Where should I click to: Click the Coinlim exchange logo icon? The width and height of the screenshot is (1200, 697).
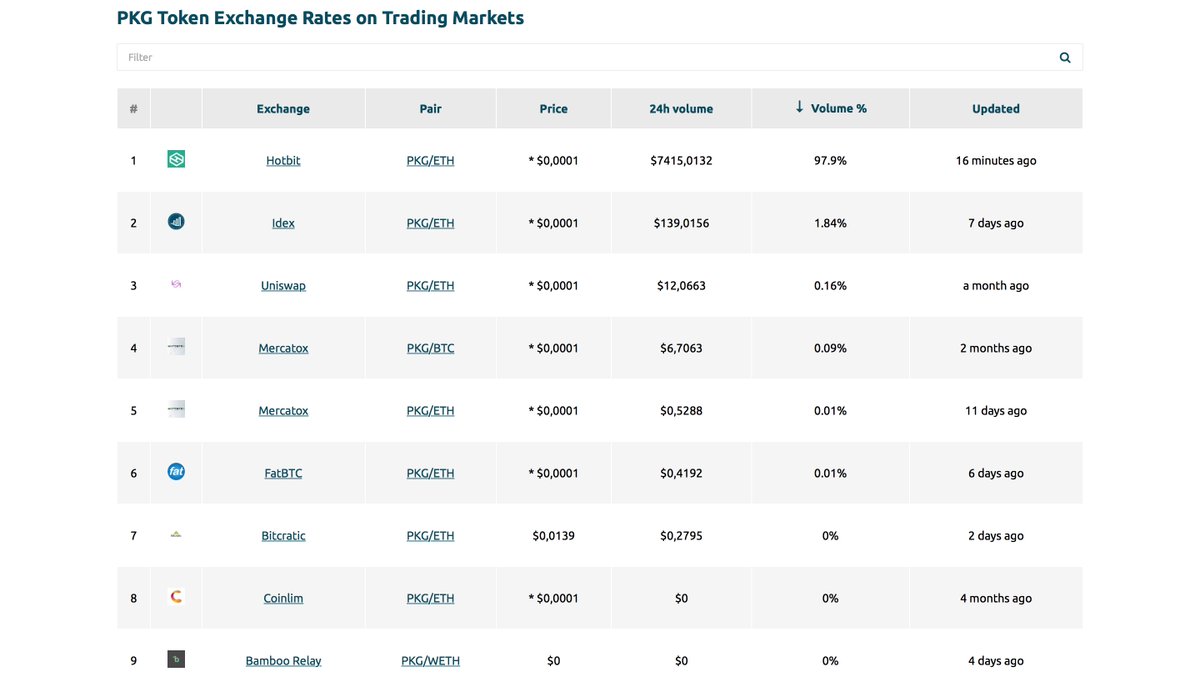[176, 597]
